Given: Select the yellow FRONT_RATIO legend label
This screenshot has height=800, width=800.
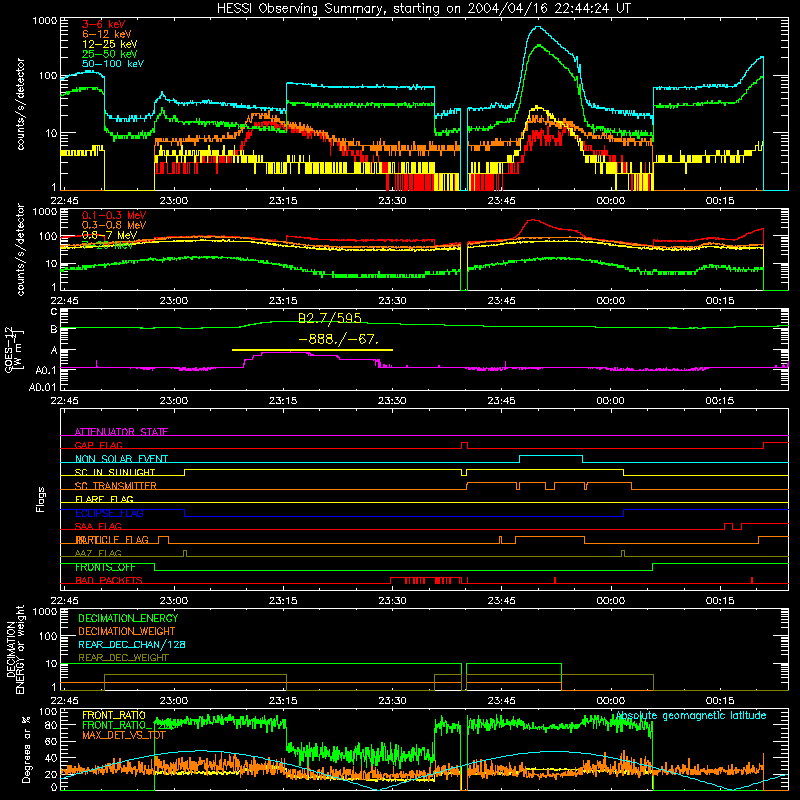Looking at the screenshot, I should (114, 715).
